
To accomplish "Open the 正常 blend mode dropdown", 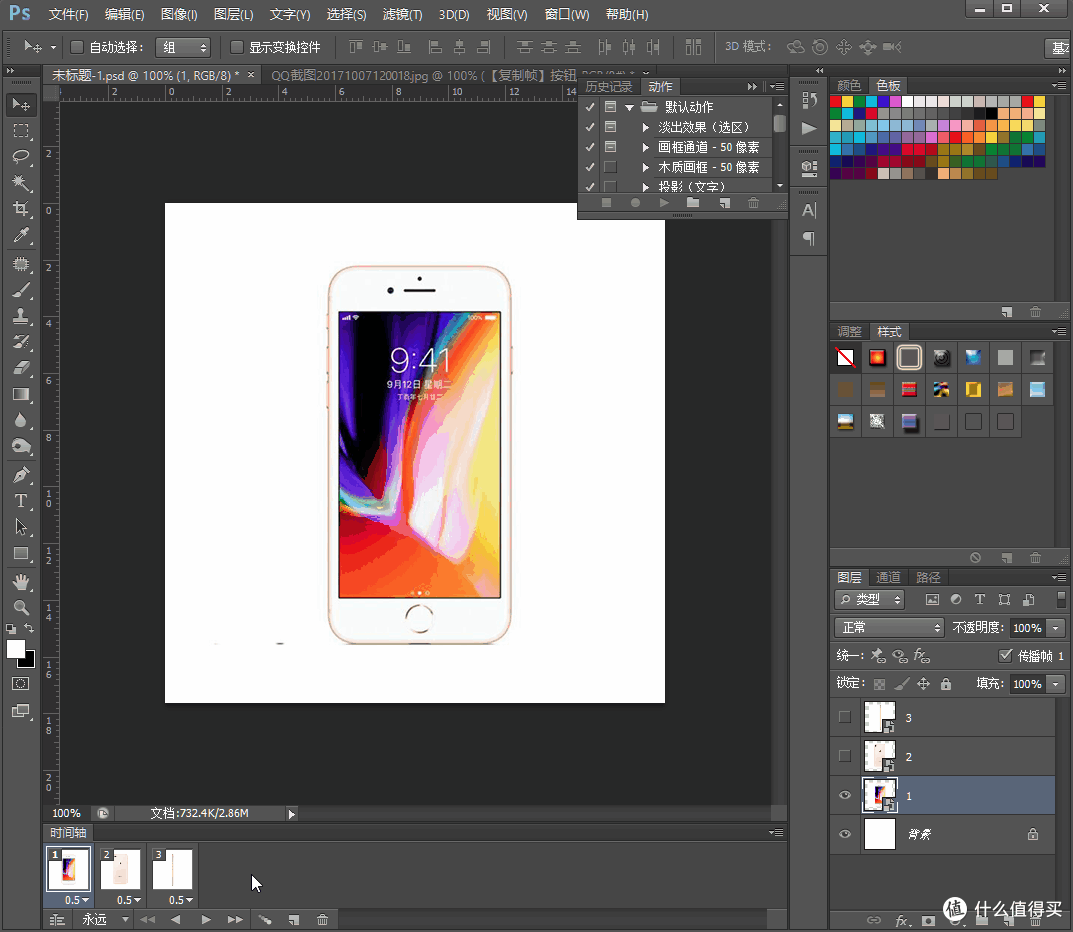I will (x=889, y=627).
